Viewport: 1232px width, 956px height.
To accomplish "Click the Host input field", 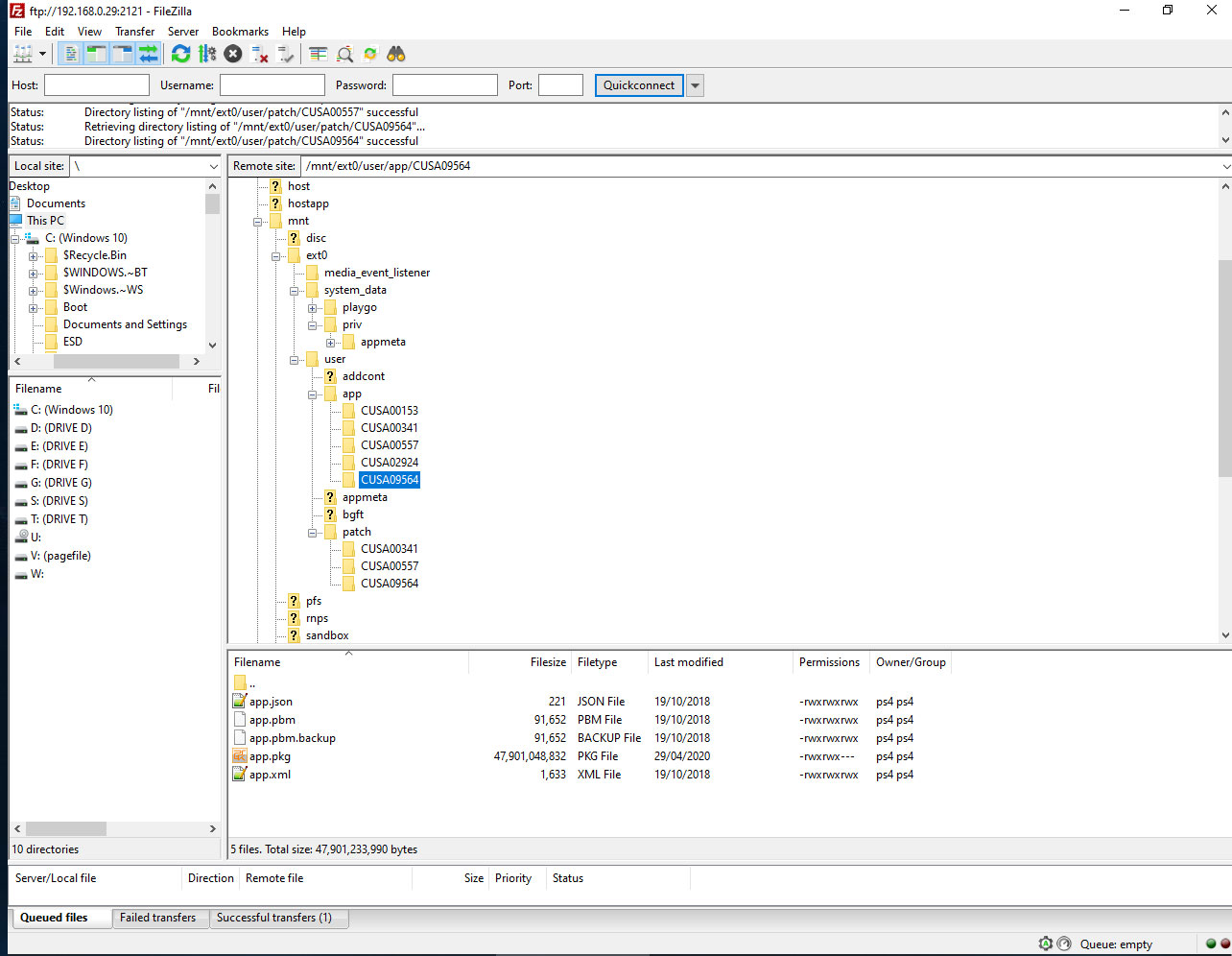I will (x=97, y=85).
